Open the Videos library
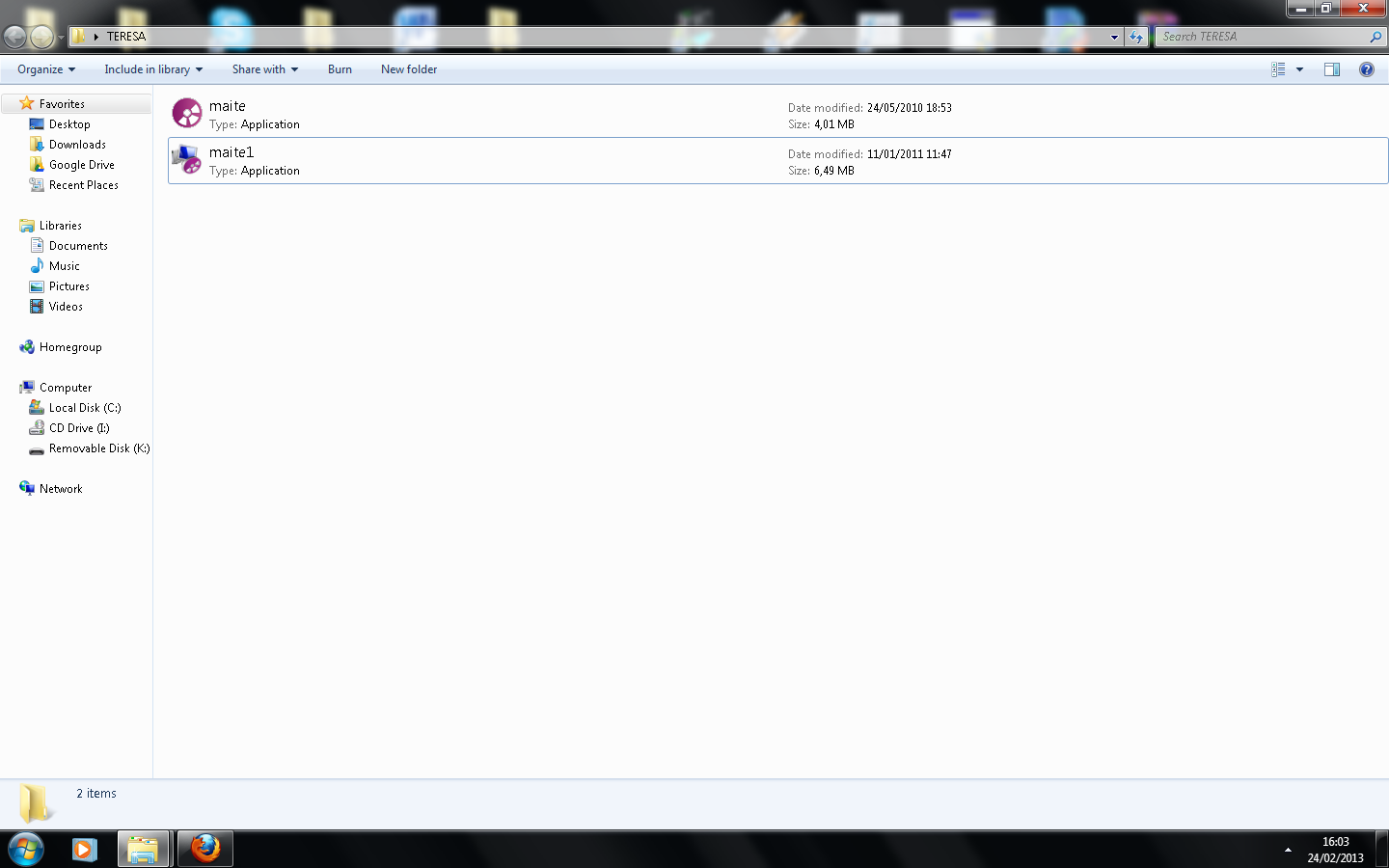This screenshot has width=1389, height=868. pos(66,307)
